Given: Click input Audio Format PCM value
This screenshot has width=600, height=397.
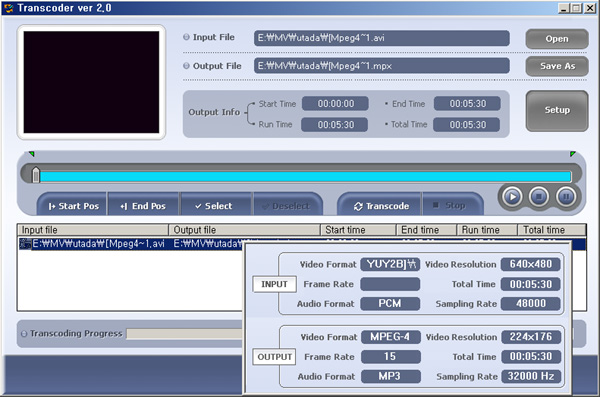Looking at the screenshot, I should click(x=390, y=304).
